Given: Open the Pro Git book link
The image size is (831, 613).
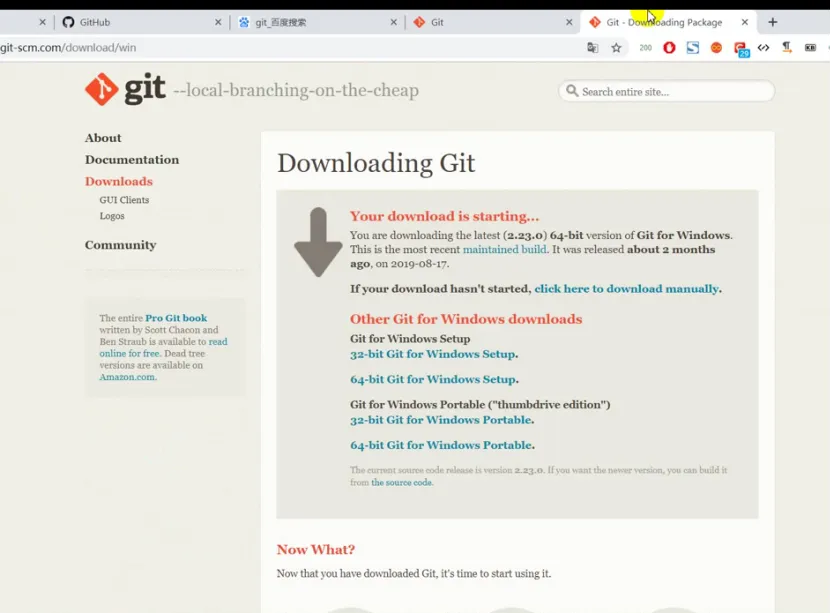Looking at the screenshot, I should pos(176,318).
